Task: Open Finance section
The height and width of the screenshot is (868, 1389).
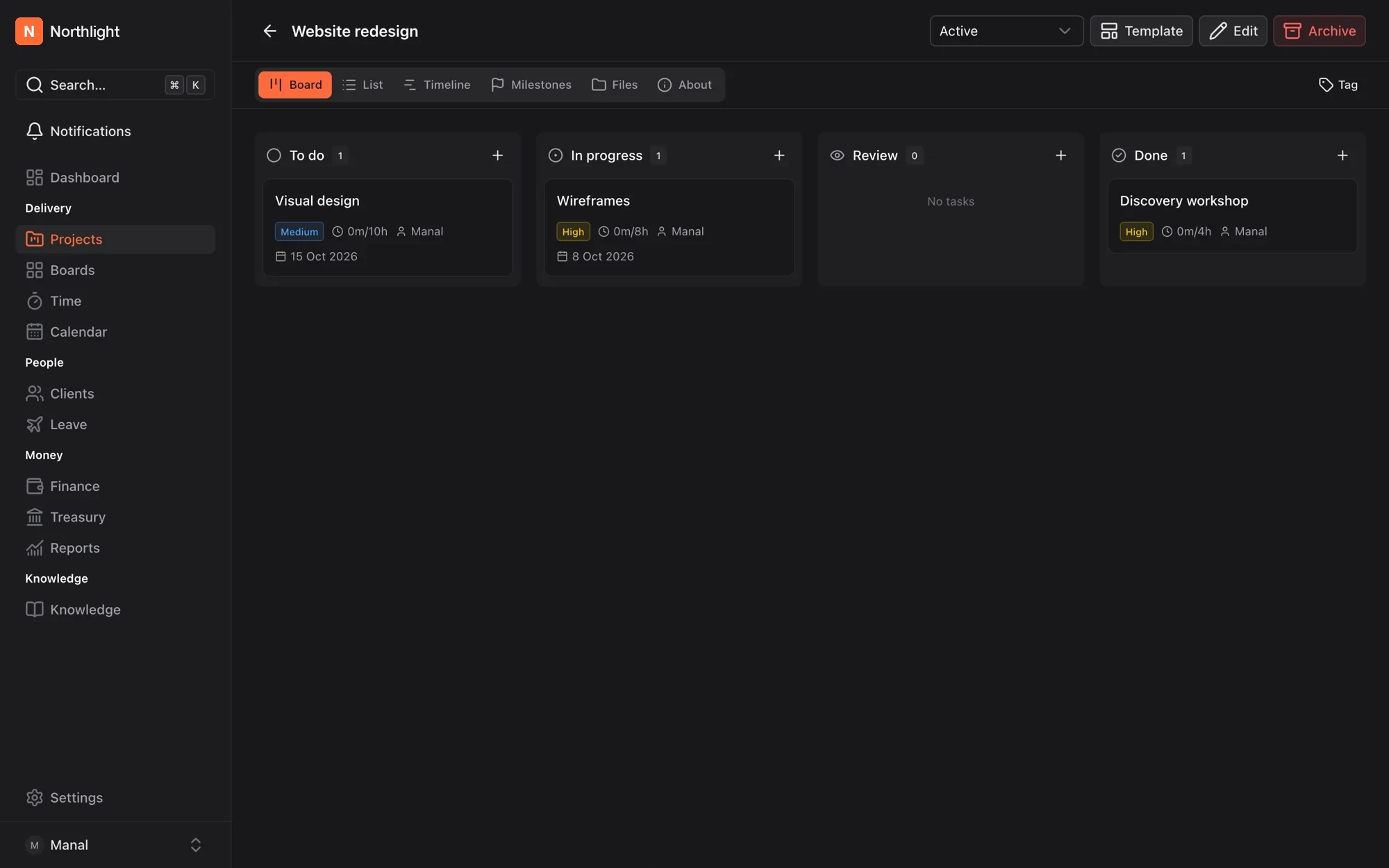Action: [x=115, y=486]
